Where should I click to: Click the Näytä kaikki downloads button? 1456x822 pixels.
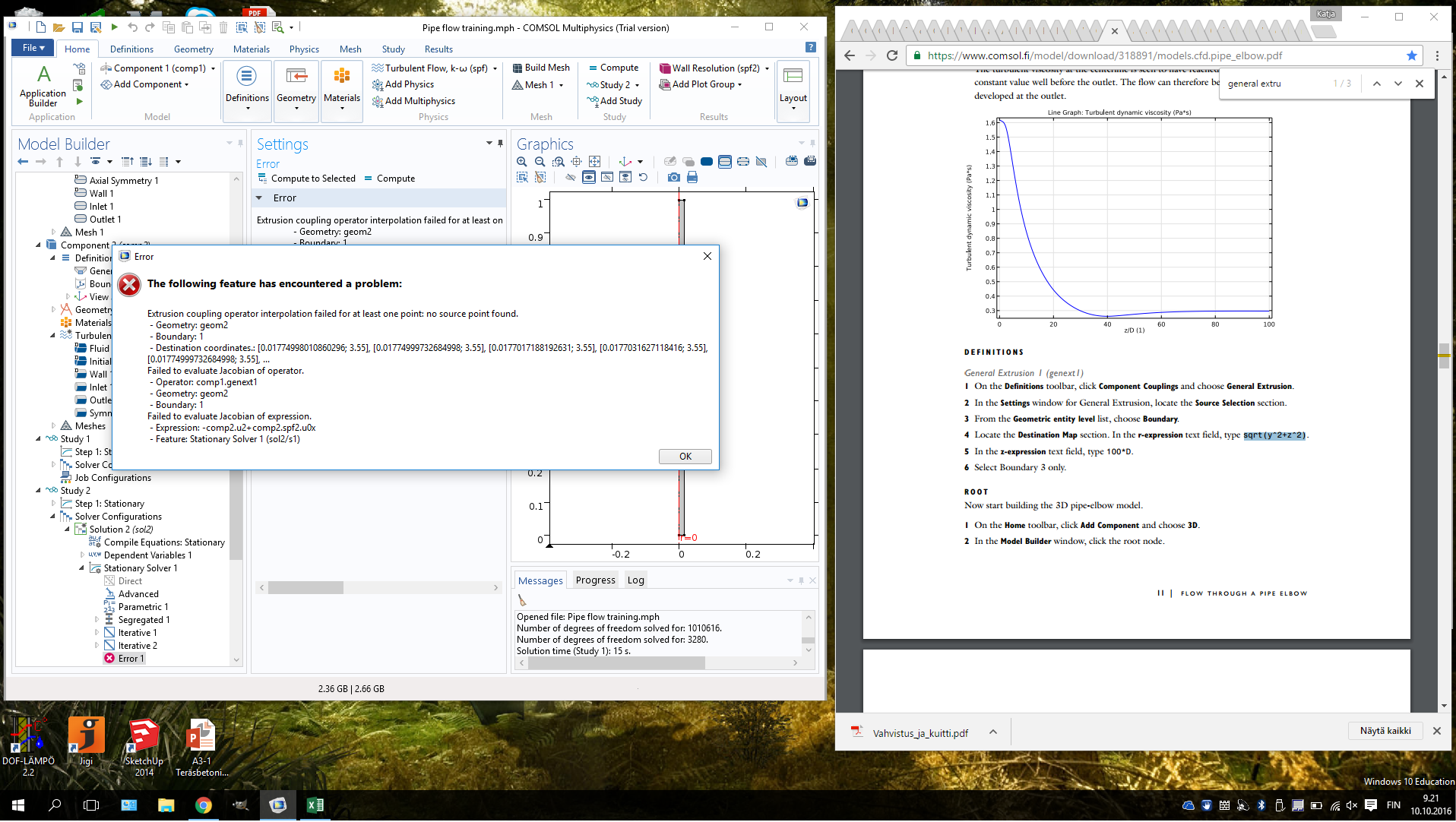click(1385, 731)
